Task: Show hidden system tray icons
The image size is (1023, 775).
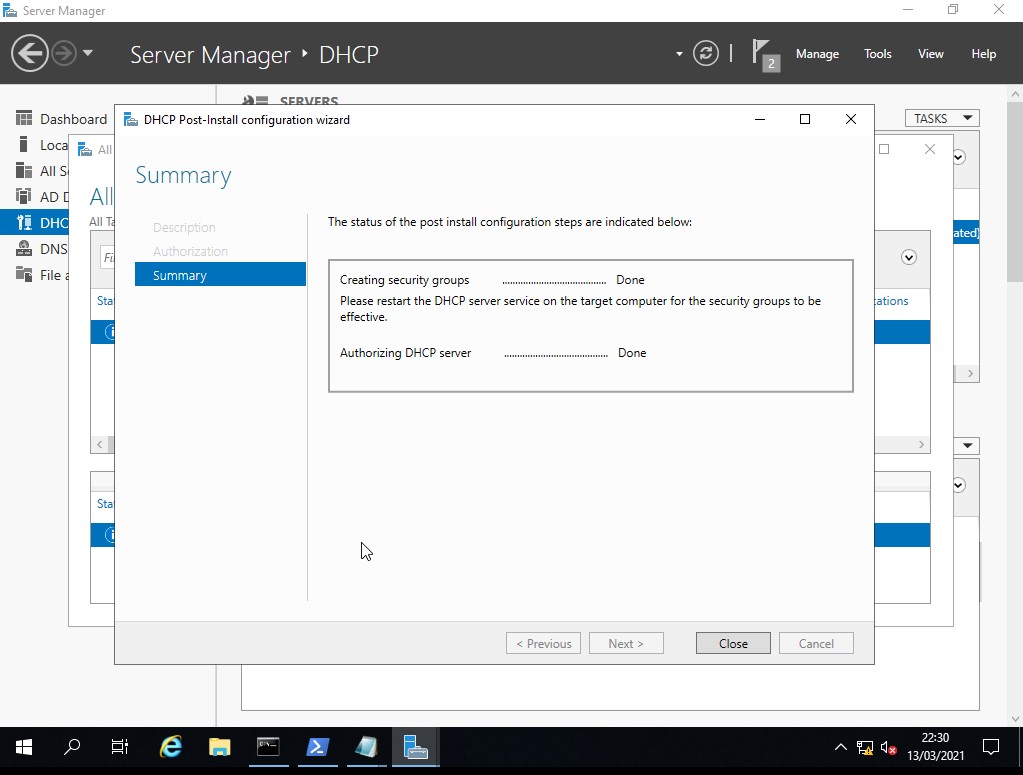Action: point(840,747)
